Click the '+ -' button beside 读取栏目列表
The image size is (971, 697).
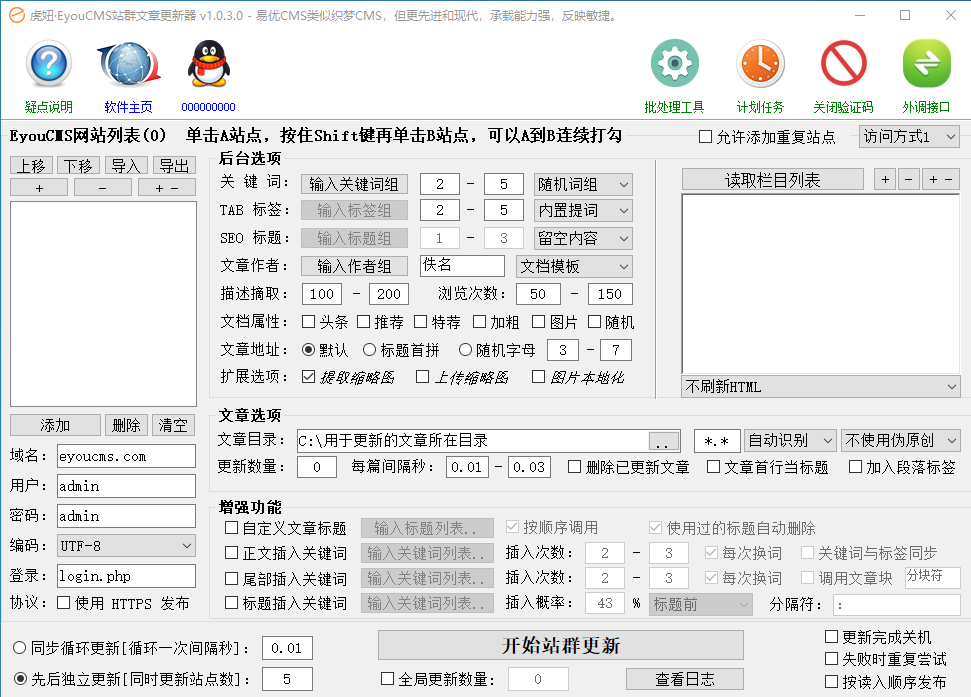[x=941, y=180]
